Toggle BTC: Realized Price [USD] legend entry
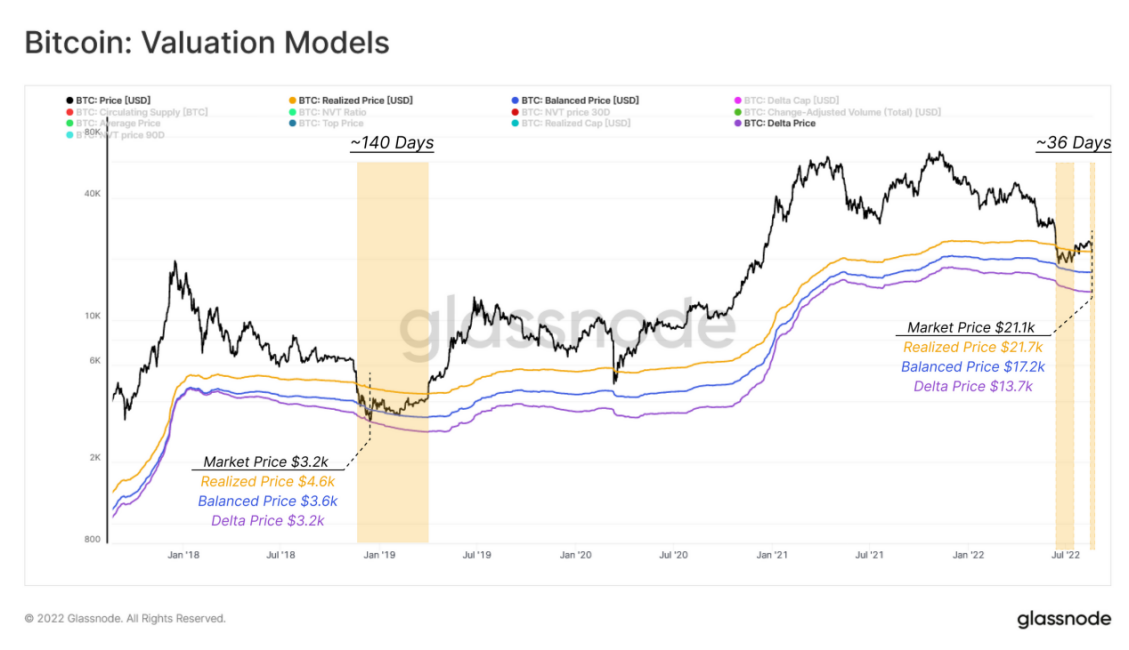Viewport: 1129px width, 650px height. tap(351, 101)
